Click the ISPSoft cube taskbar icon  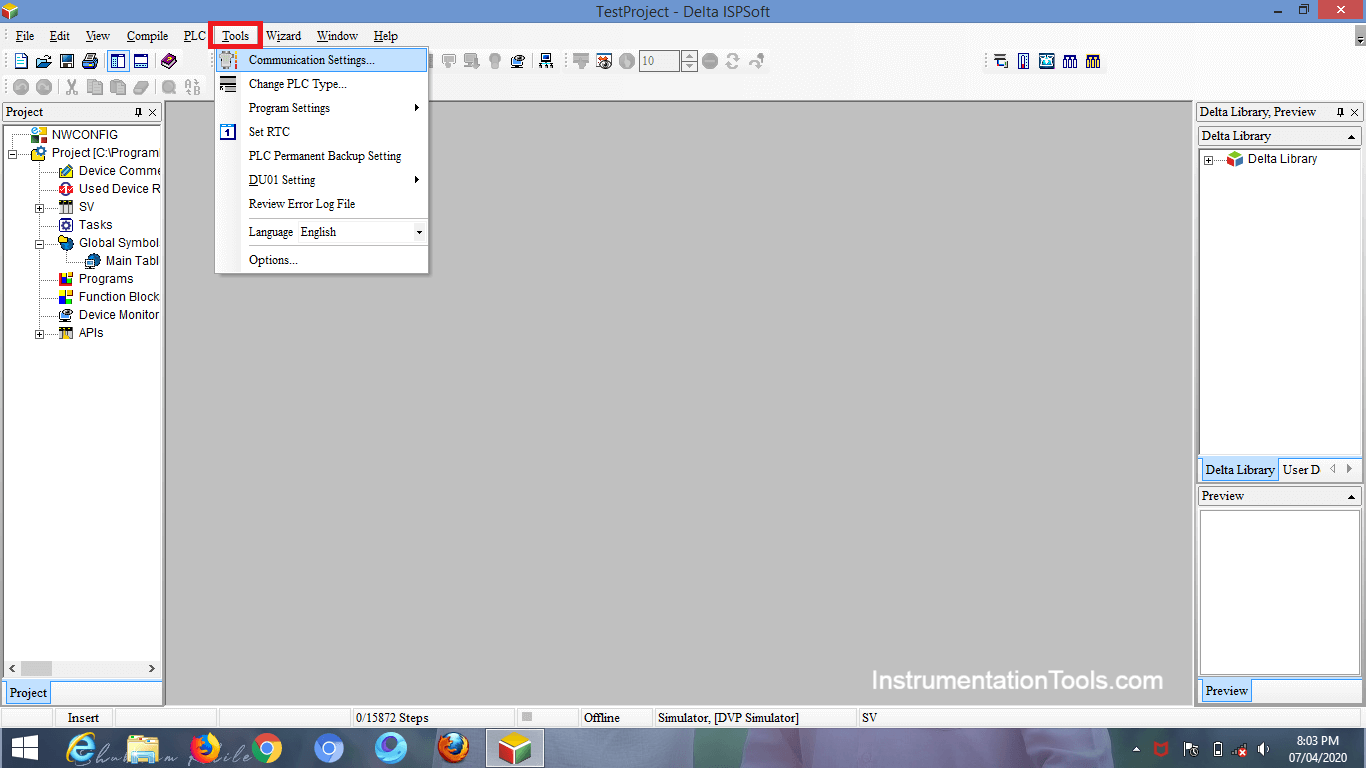point(515,748)
